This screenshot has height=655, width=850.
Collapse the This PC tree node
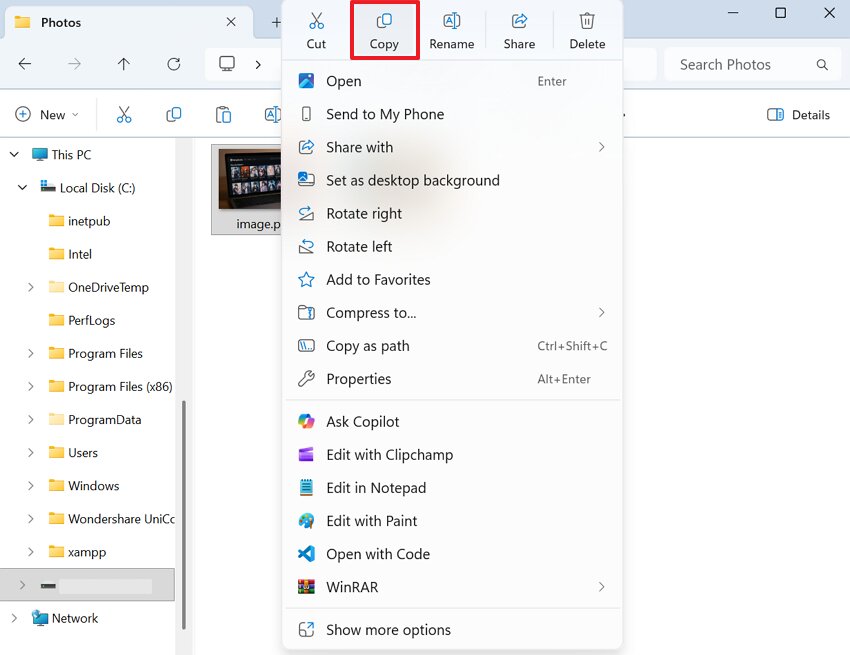click(15, 155)
